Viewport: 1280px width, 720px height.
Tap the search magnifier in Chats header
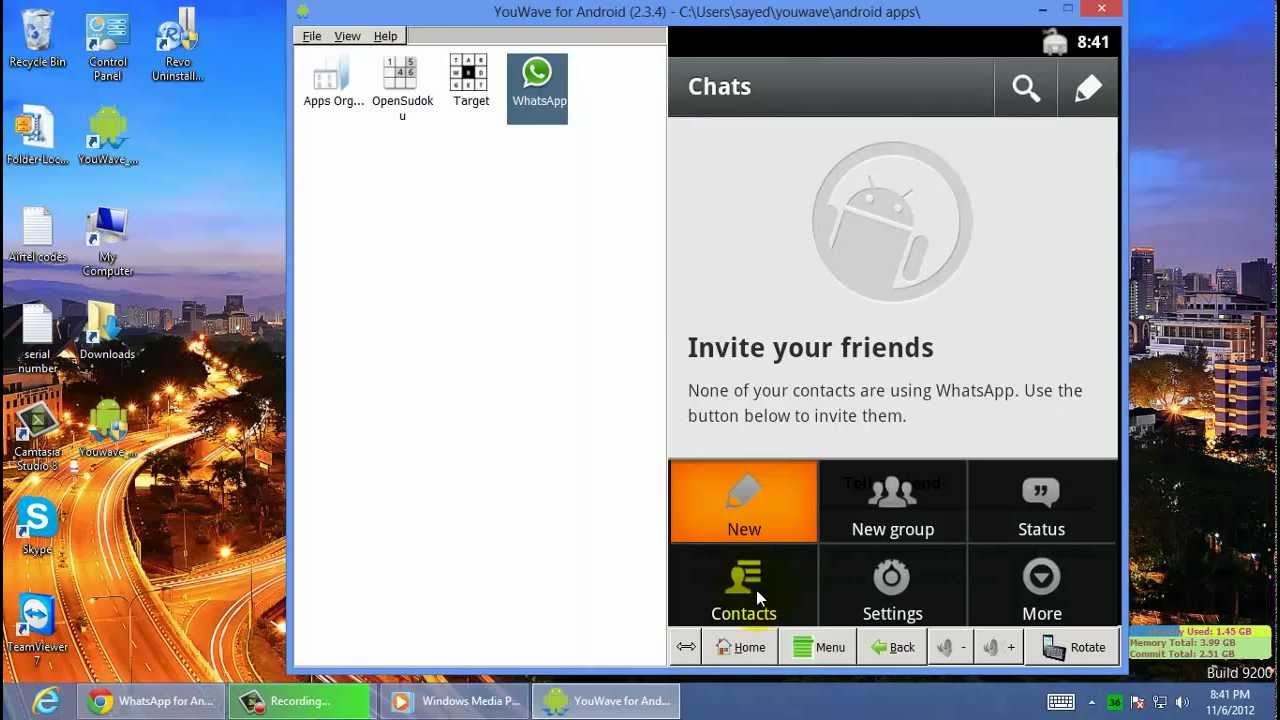(x=1026, y=88)
